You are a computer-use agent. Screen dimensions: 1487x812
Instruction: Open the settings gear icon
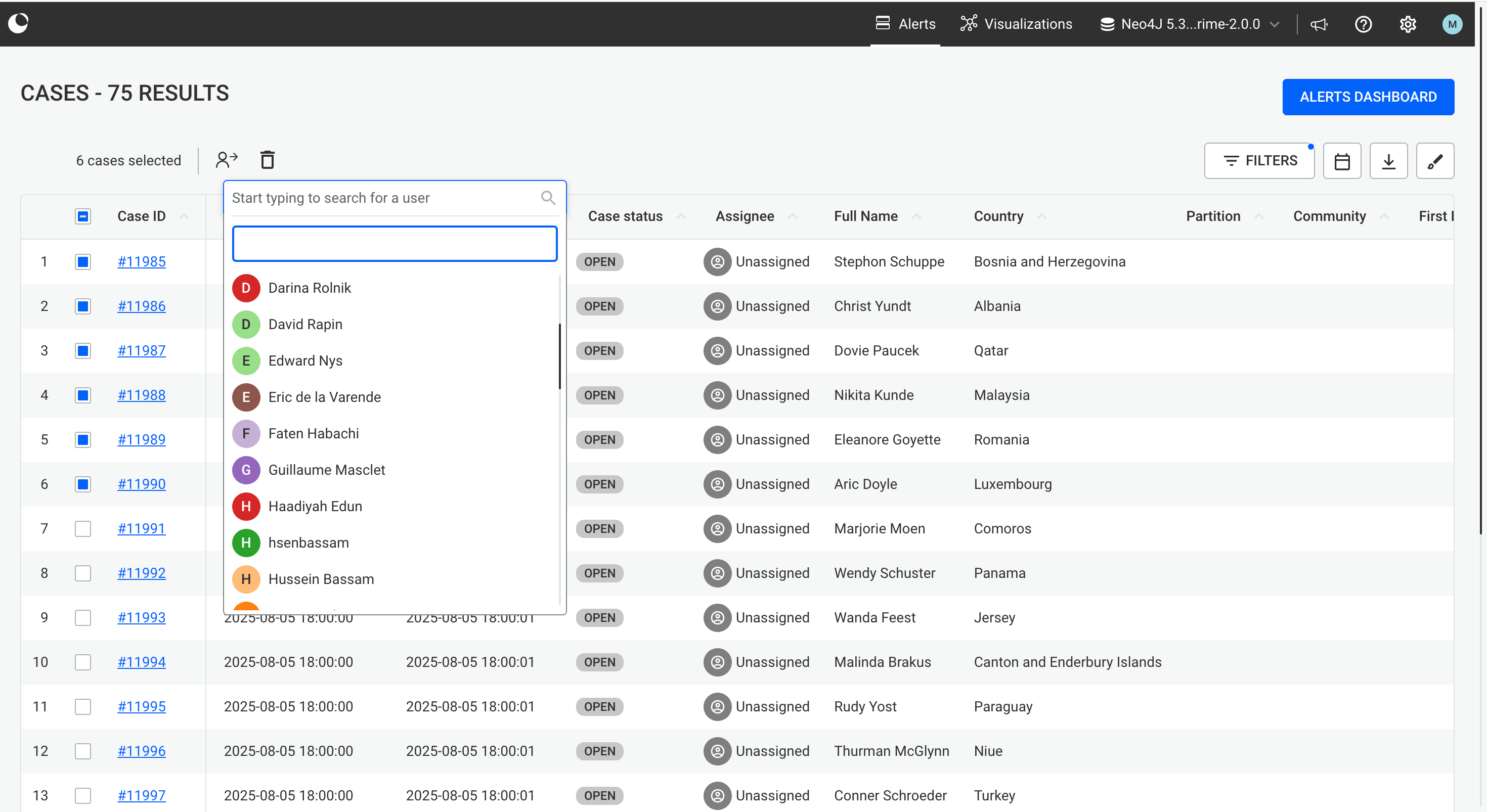click(1407, 24)
